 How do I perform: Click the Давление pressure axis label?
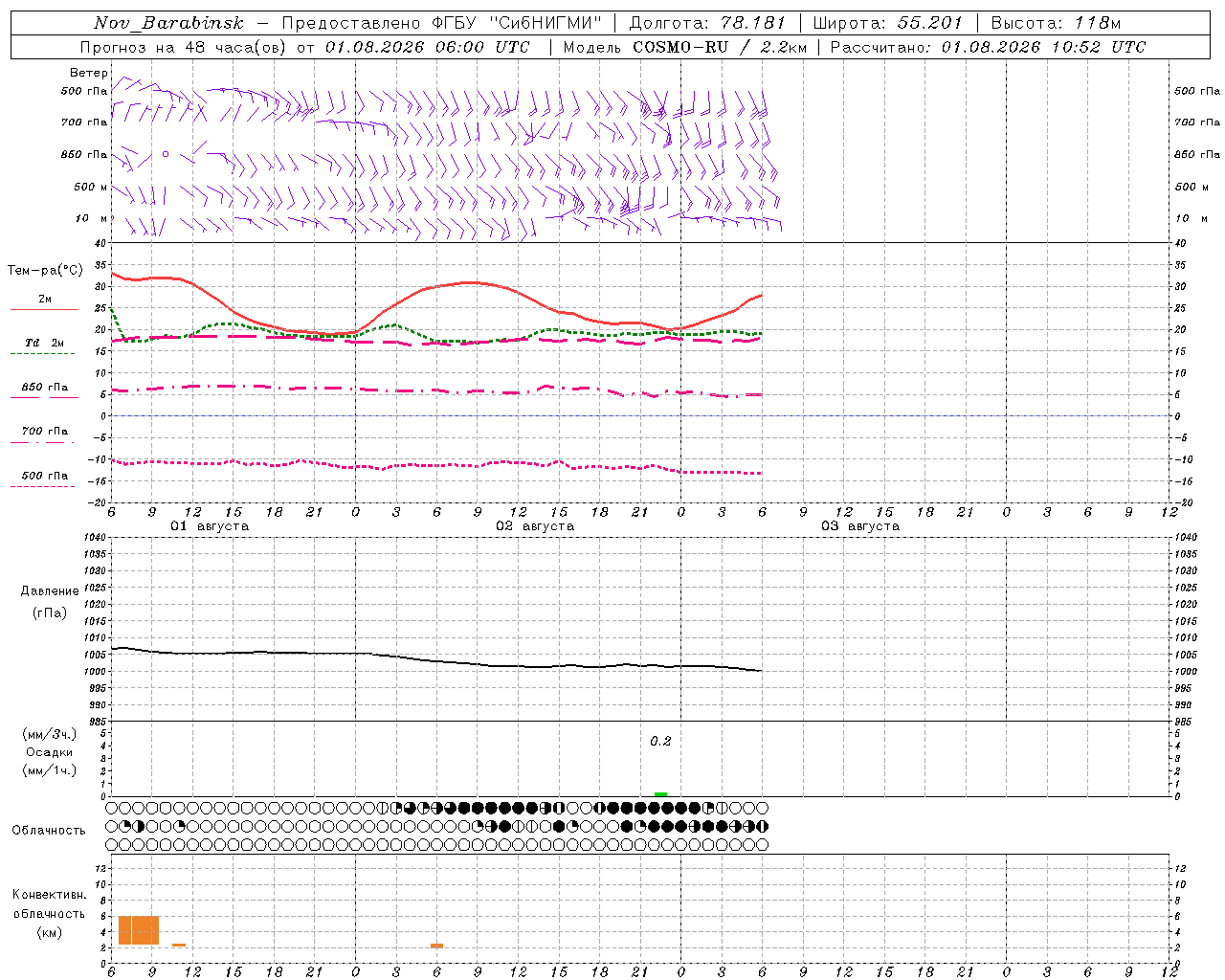[x=50, y=591]
